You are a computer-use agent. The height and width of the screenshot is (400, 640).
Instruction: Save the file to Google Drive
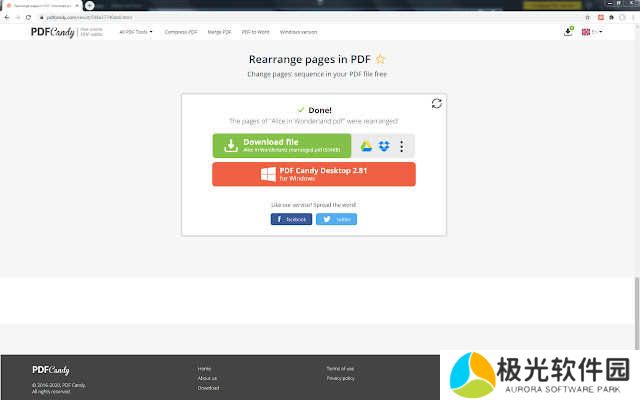(367, 147)
